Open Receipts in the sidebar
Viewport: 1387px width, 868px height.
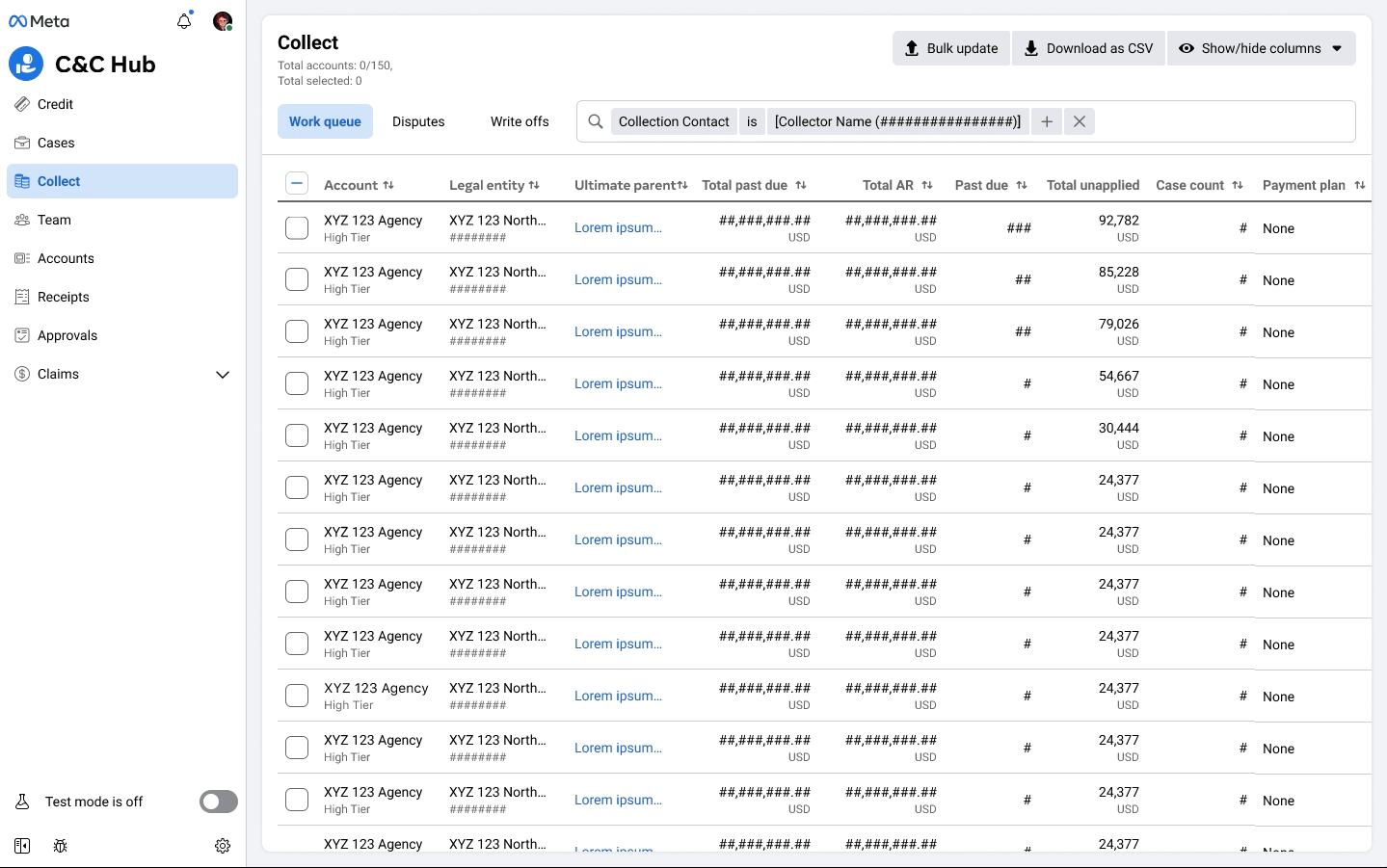(64, 297)
